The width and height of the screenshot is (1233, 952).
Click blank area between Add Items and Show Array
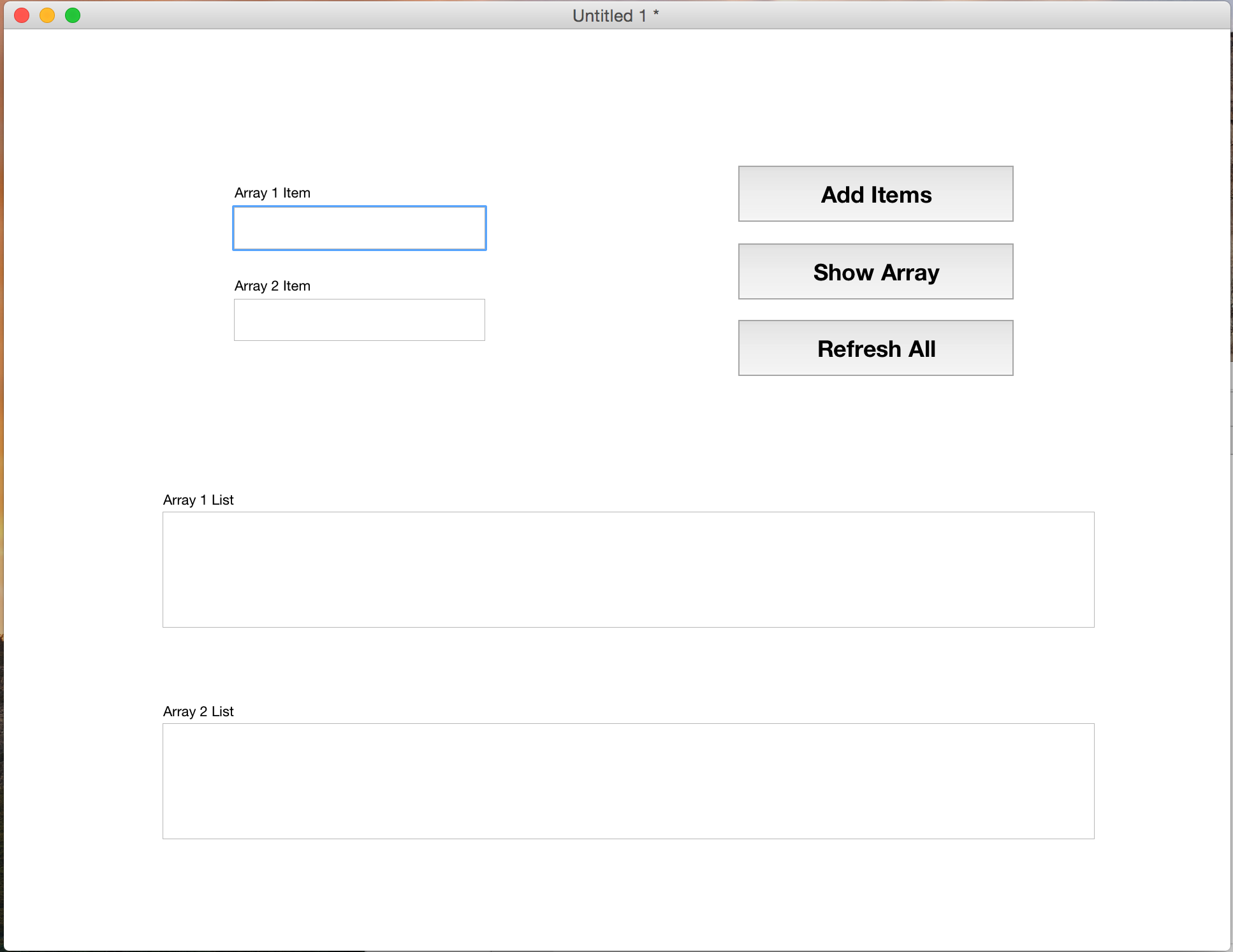(875, 233)
